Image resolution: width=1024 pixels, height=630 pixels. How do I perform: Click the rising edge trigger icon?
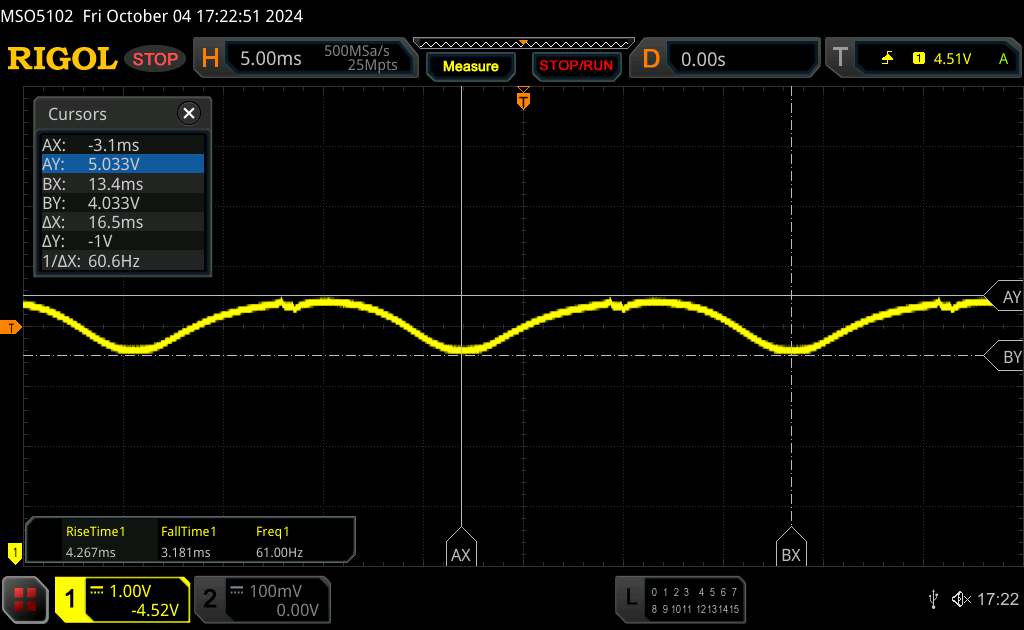click(887, 59)
